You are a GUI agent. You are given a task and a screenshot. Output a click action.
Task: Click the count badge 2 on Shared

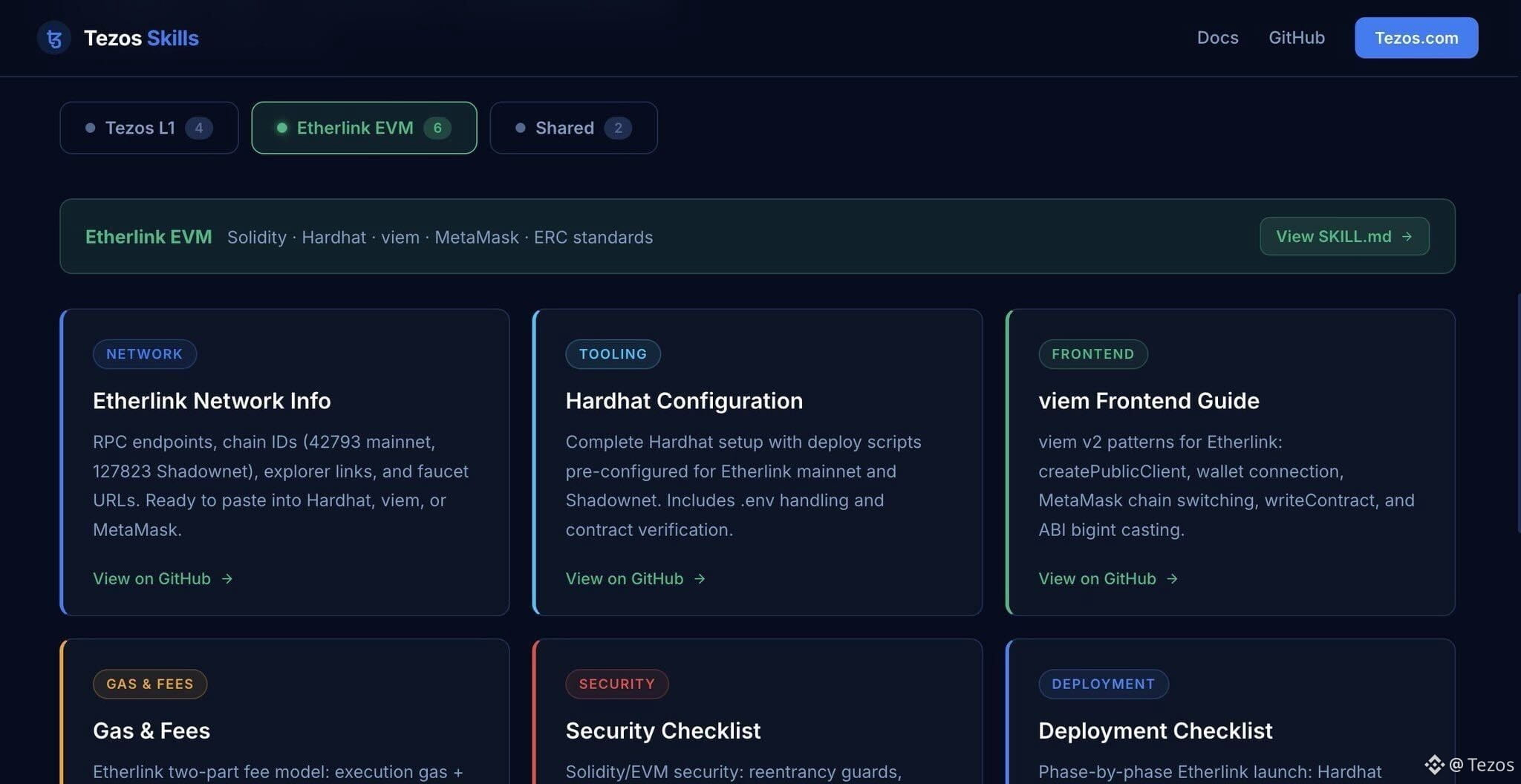coord(618,128)
